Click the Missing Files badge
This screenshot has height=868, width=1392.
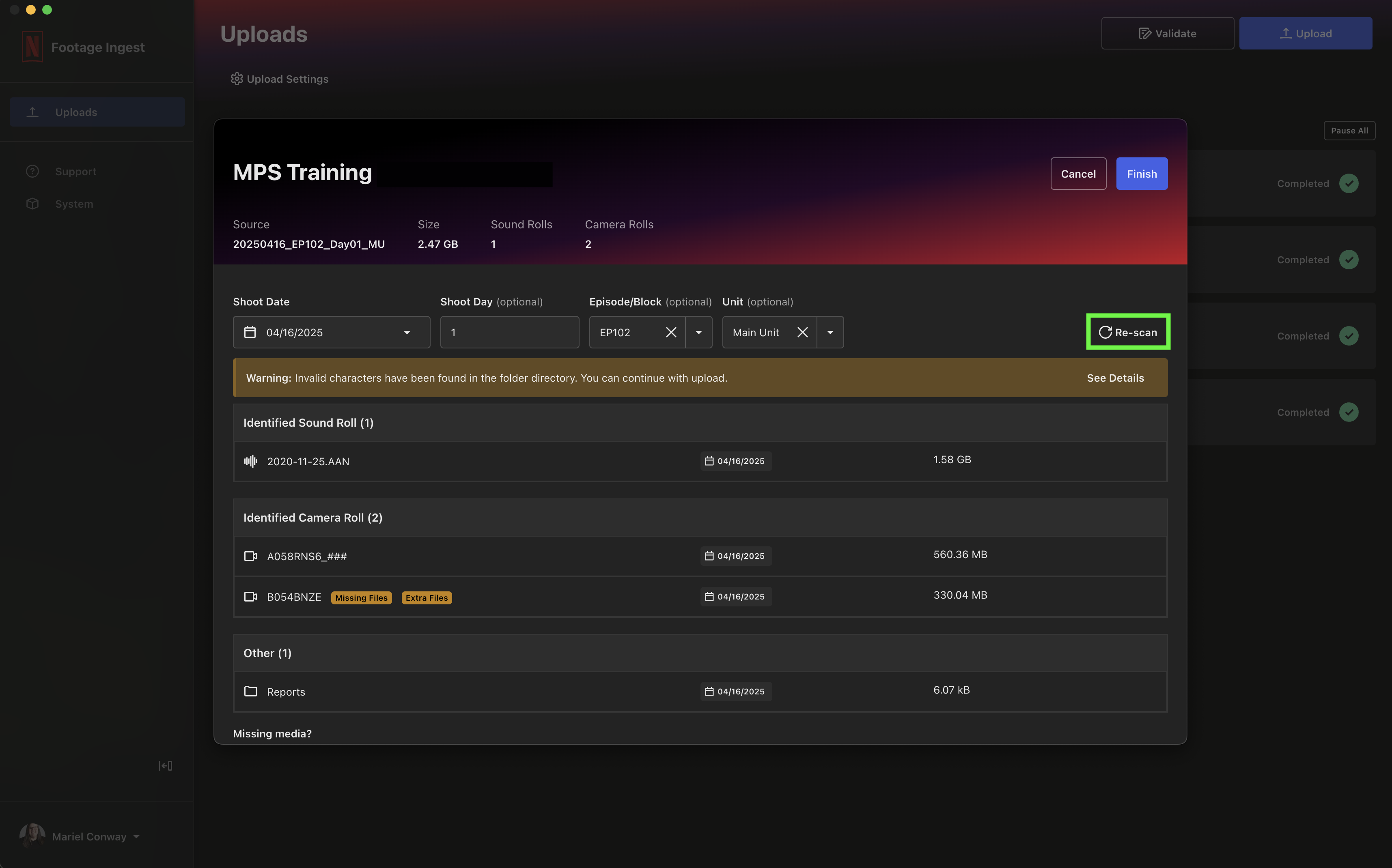coord(361,597)
